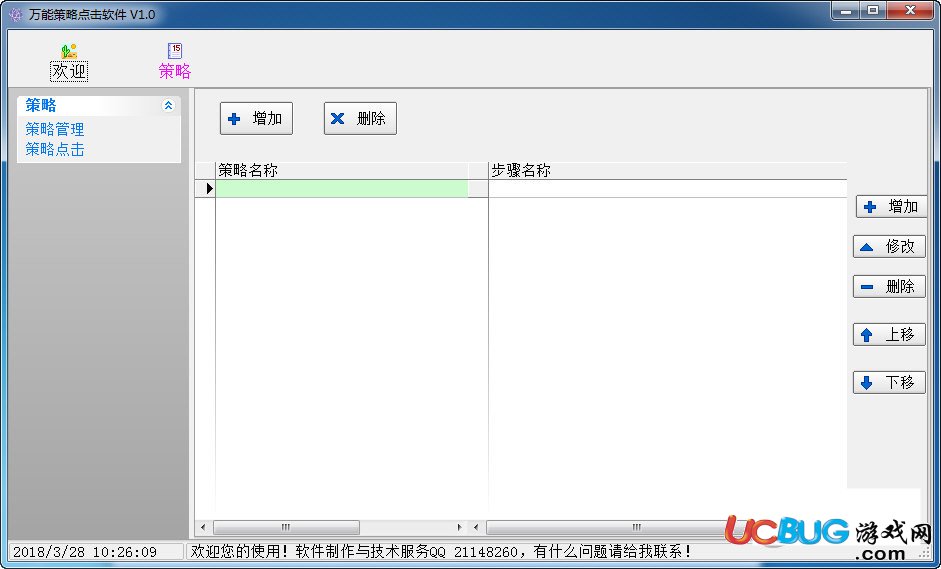
Task: Click the date time 2018/3/28 status panel
Action: coord(96,552)
